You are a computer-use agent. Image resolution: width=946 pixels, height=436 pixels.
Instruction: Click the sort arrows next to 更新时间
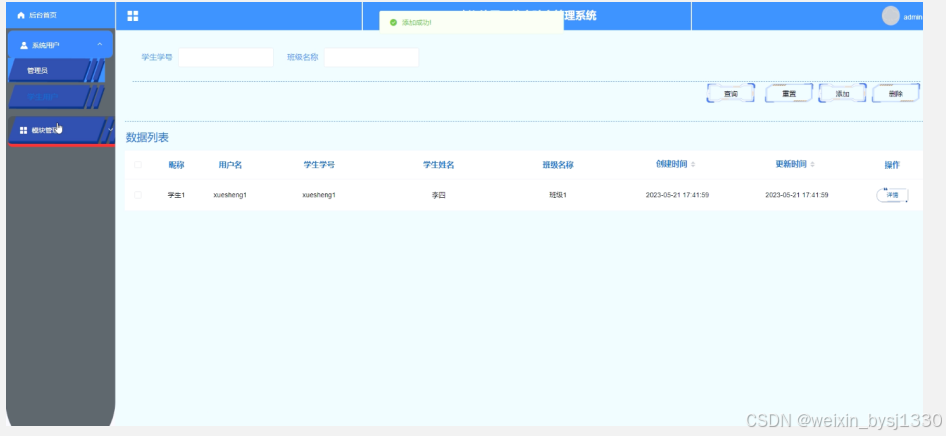pos(812,165)
